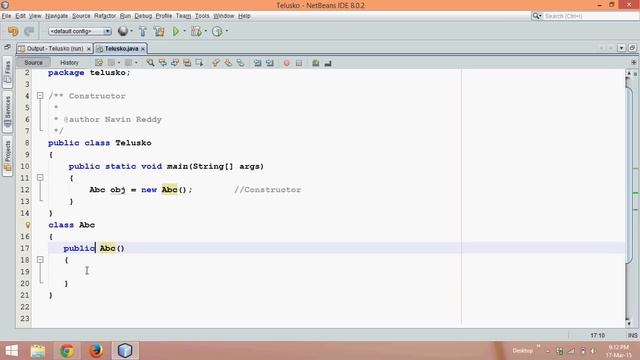The height and width of the screenshot is (360, 640).
Task: Open File Explorer from taskbar
Action: click(38, 351)
